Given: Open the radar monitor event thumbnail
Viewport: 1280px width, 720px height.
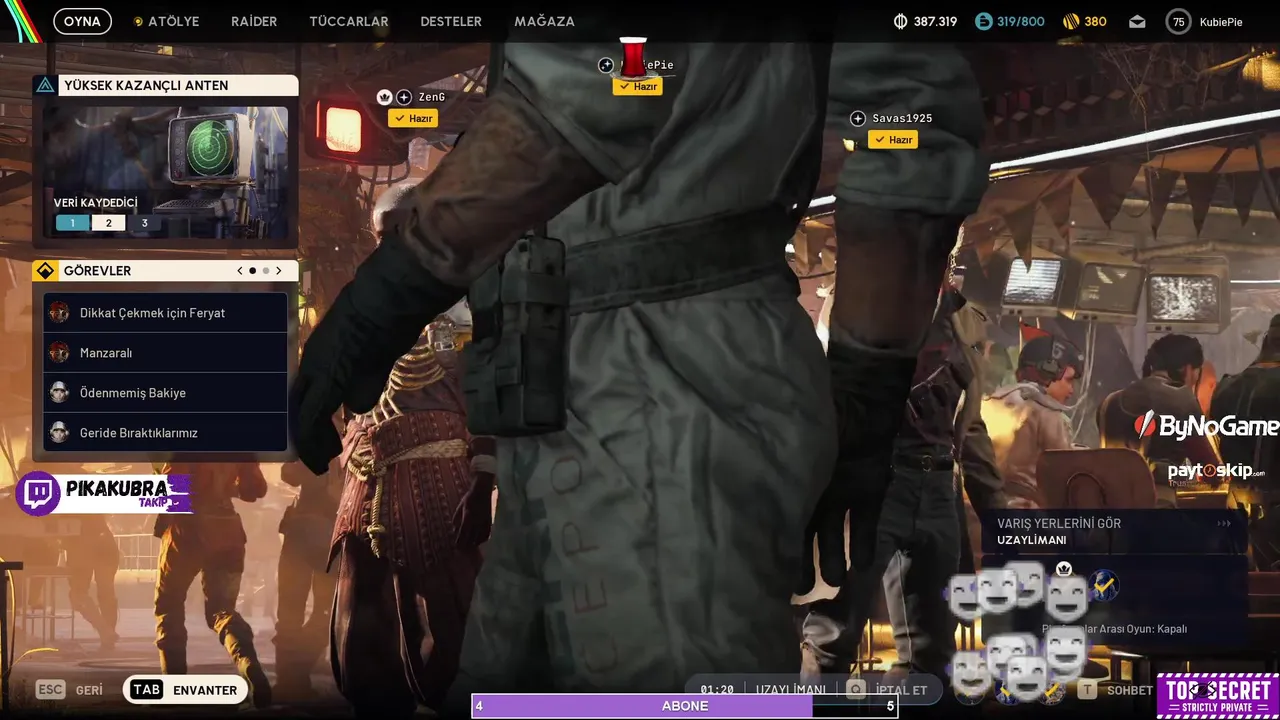Looking at the screenshot, I should click(x=166, y=172).
